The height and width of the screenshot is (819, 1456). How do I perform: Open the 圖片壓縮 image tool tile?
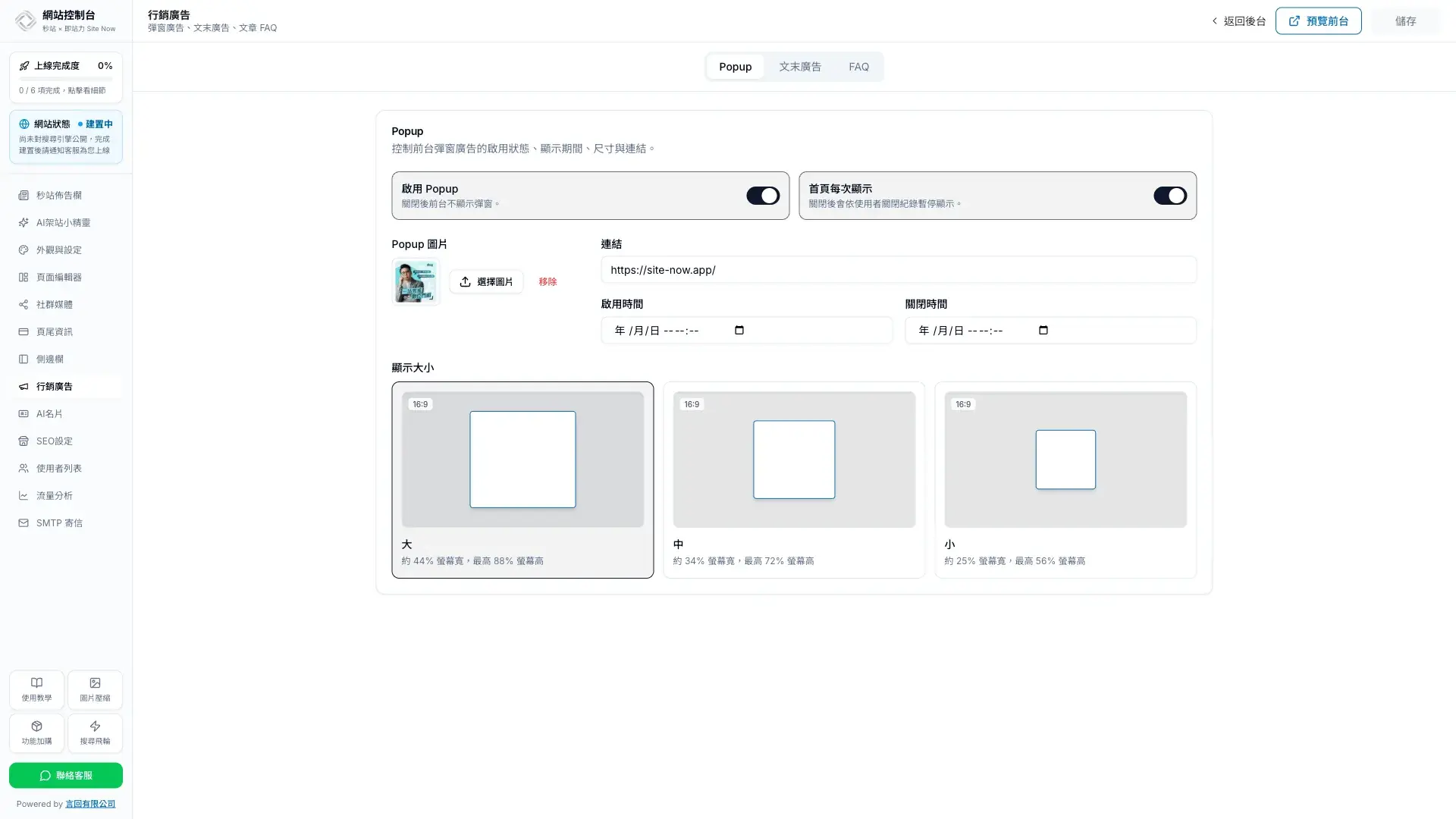click(95, 690)
